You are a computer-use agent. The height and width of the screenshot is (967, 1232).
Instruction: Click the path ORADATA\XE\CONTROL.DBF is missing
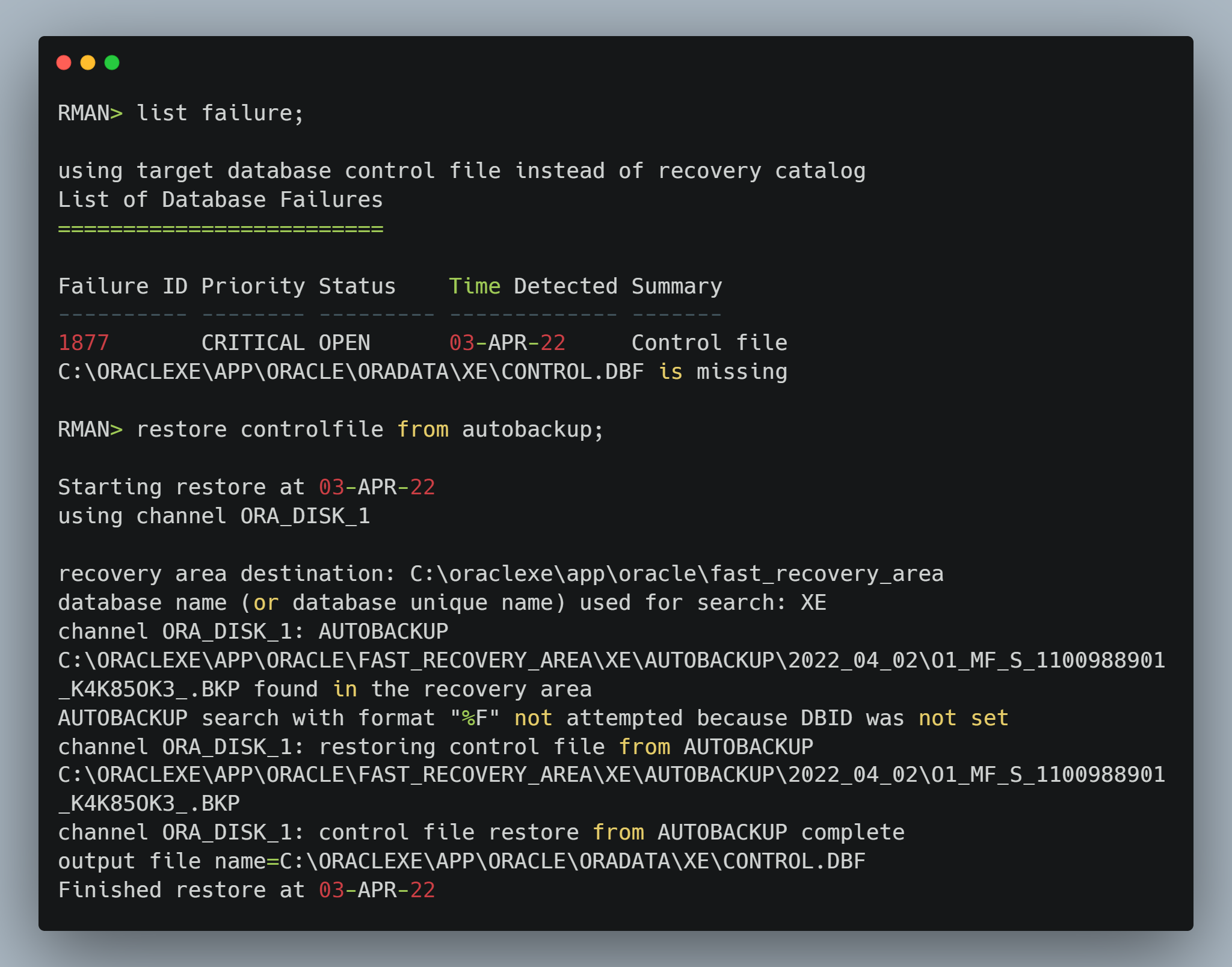coord(422,372)
